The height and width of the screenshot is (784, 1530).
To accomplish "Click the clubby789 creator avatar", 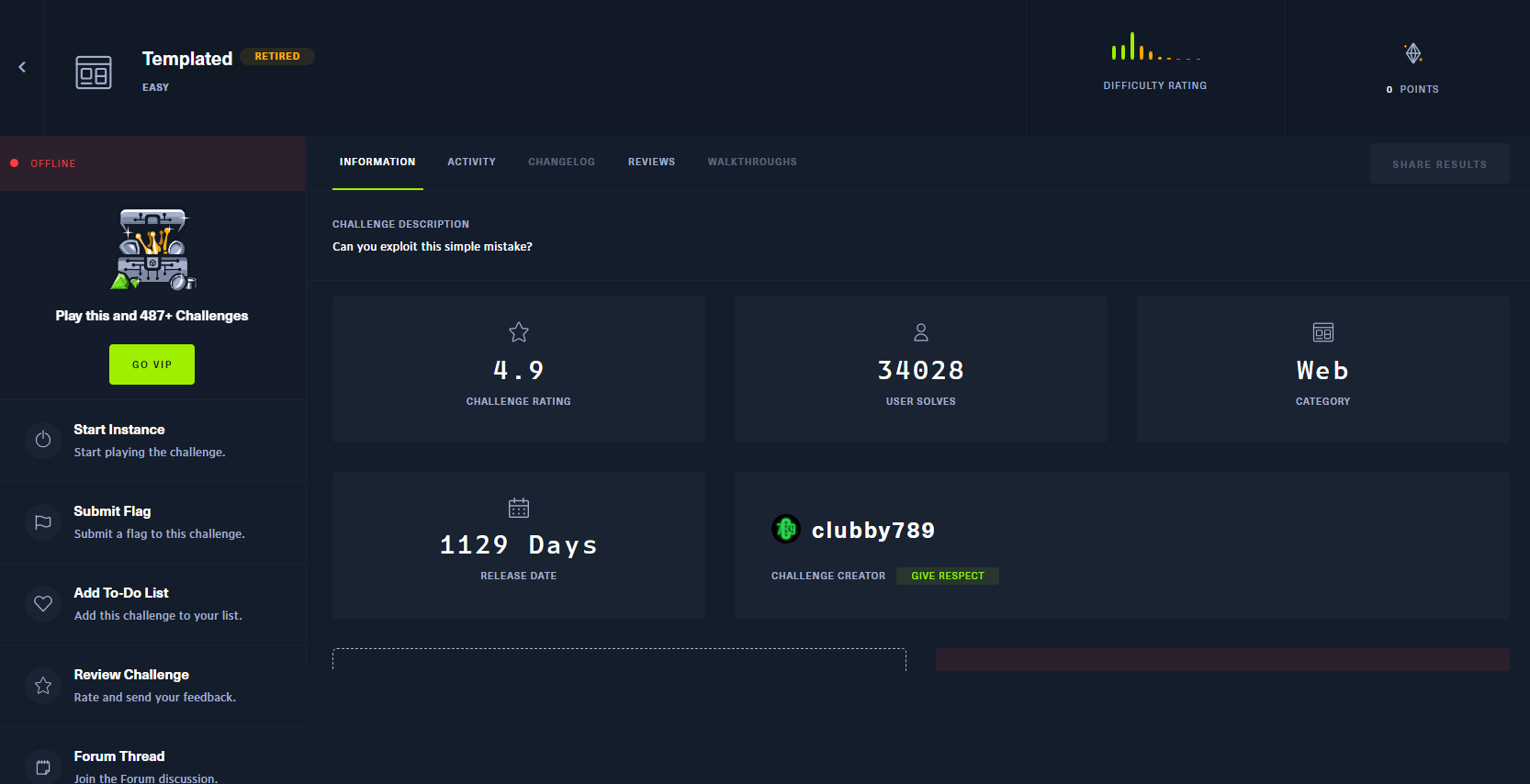I will tap(786, 530).
